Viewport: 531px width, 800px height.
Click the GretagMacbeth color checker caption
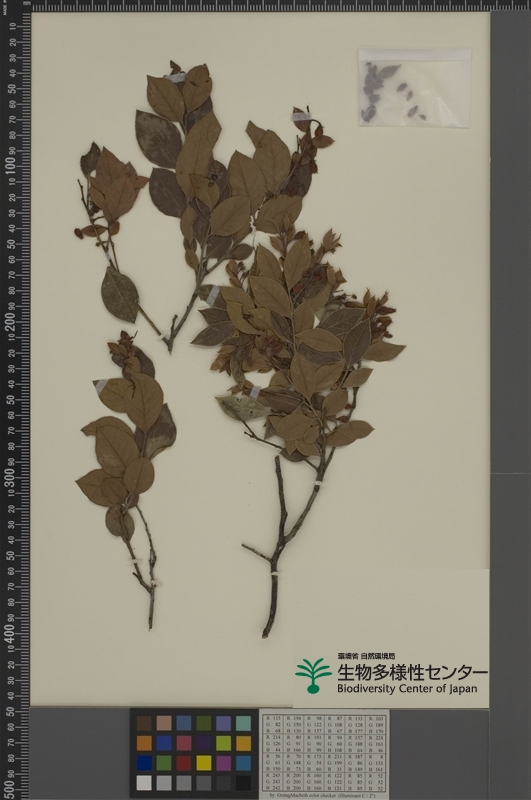point(324,795)
